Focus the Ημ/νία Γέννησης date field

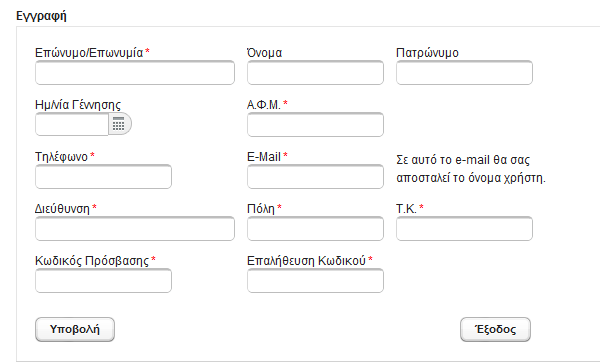coord(72,124)
